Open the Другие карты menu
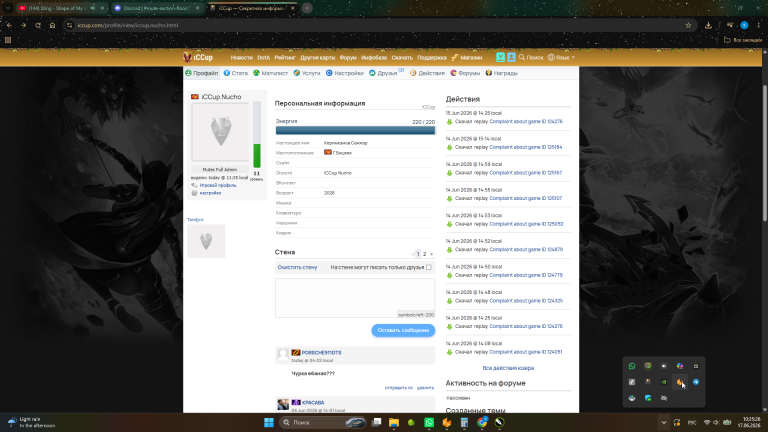Screen dimensions: 768x432 point(317,58)
